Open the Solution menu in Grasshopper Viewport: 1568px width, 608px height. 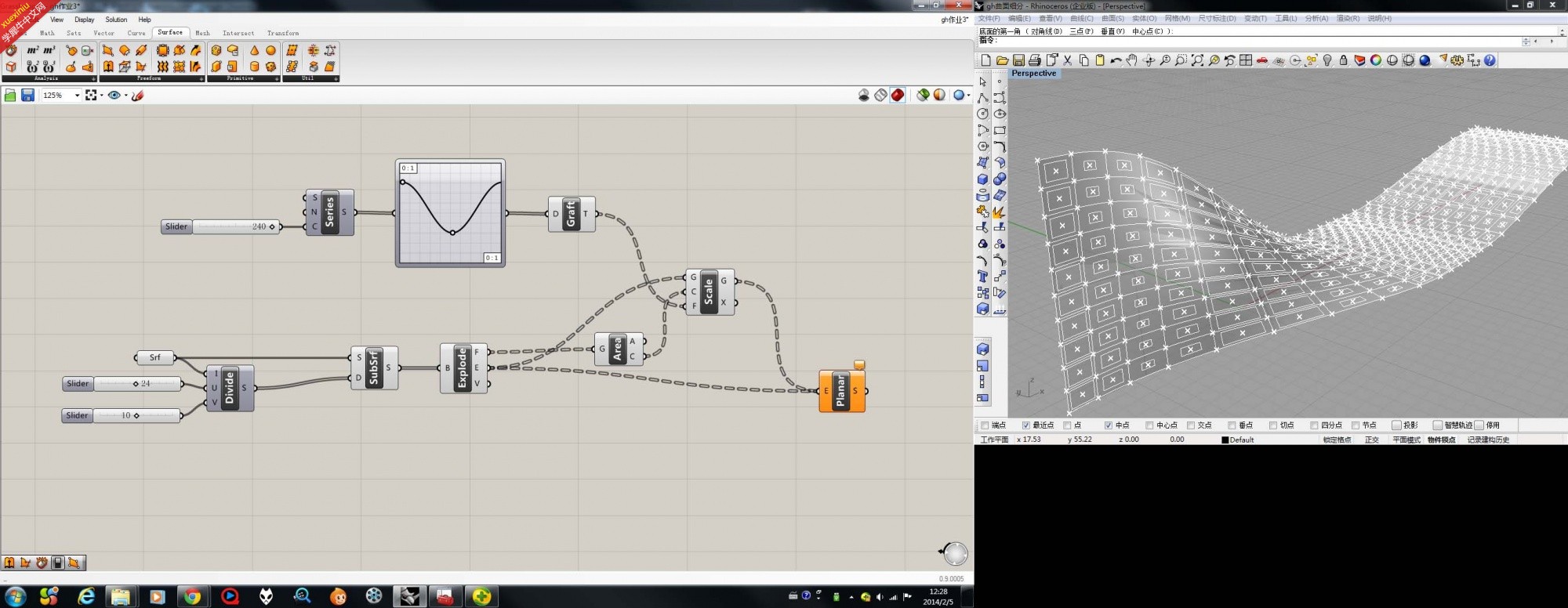[x=116, y=20]
